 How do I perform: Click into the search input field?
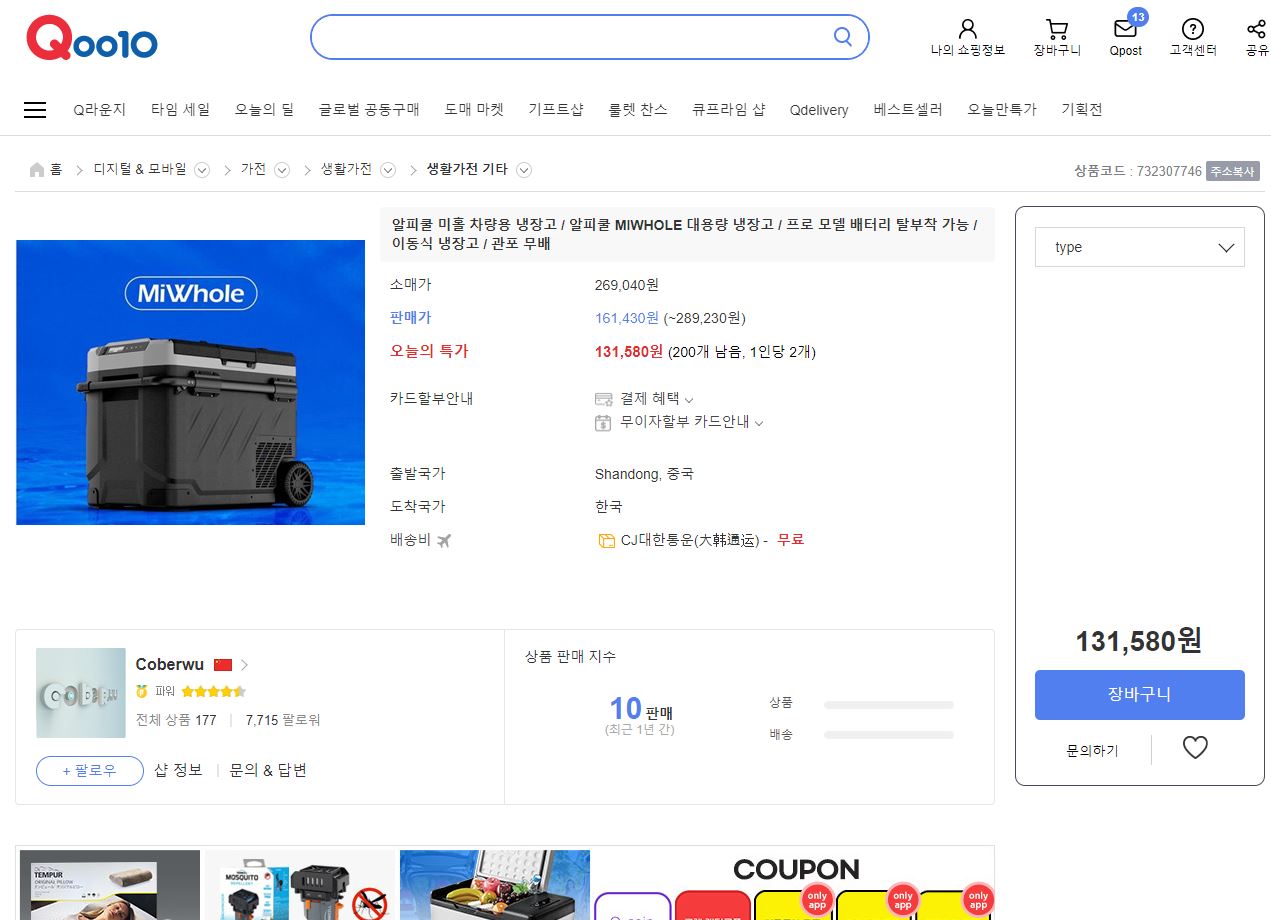[x=572, y=37]
